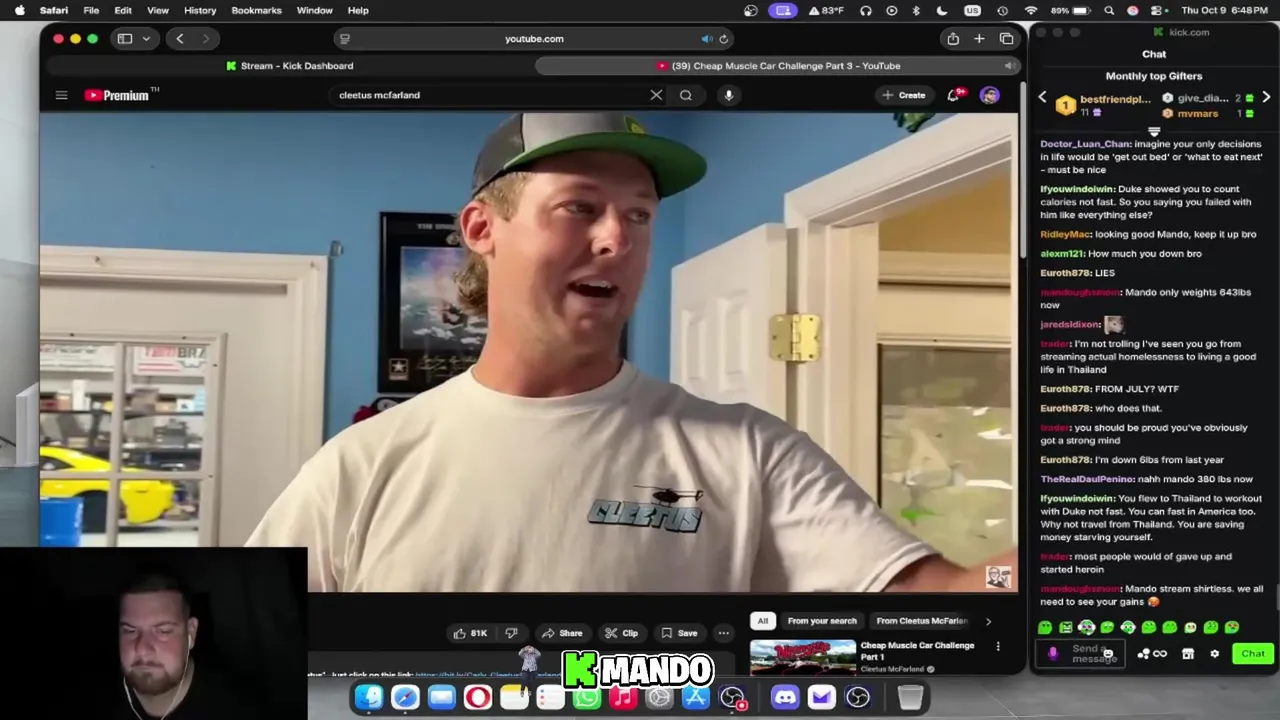Expand the sidebar tab group dropdown arrow
The width and height of the screenshot is (1280, 720).
[146, 39]
